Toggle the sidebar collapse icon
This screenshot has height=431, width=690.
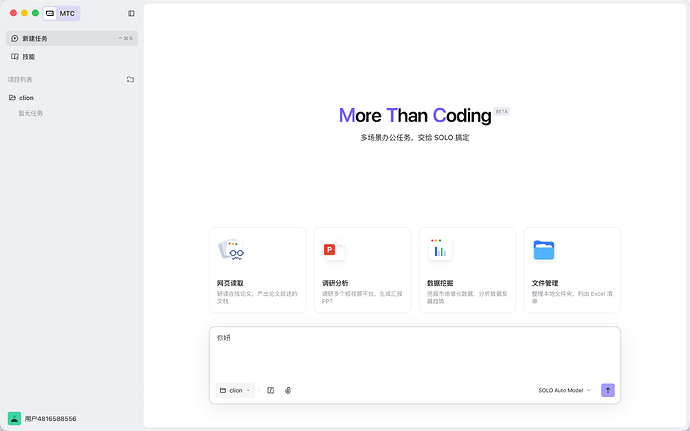[131, 13]
